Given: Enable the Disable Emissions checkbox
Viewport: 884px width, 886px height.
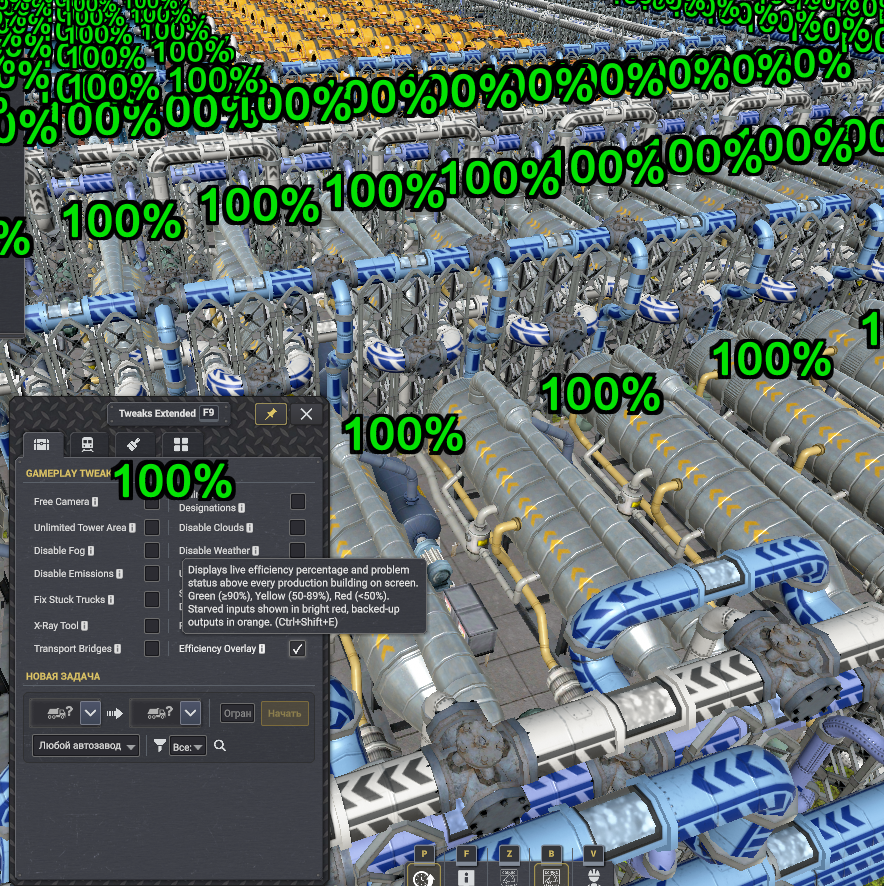Looking at the screenshot, I should 151,574.
